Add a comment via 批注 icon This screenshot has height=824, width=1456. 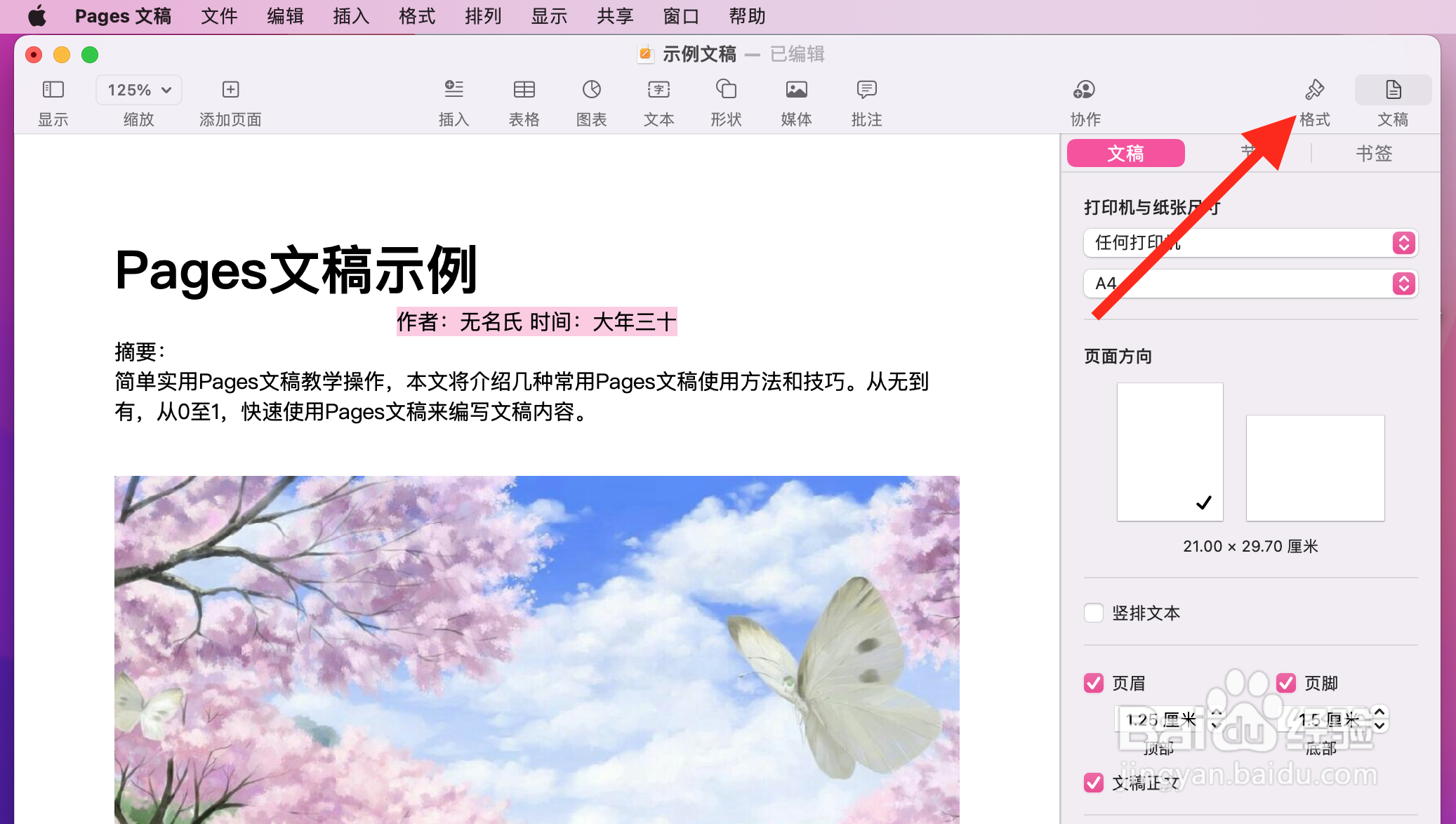(866, 89)
